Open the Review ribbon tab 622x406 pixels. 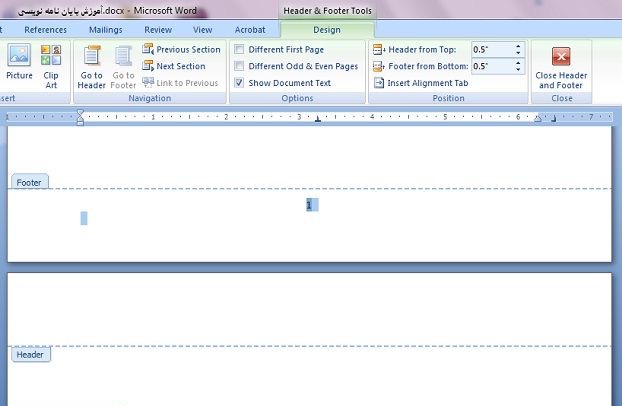157,30
